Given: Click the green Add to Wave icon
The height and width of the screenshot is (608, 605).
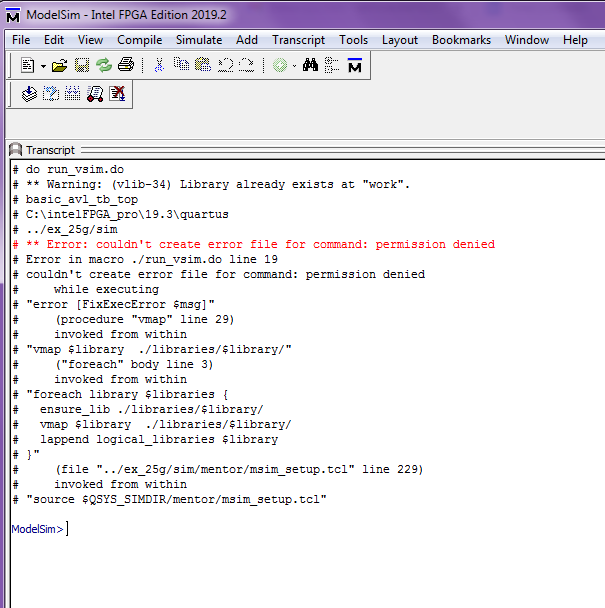Looking at the screenshot, I should (x=280, y=65).
